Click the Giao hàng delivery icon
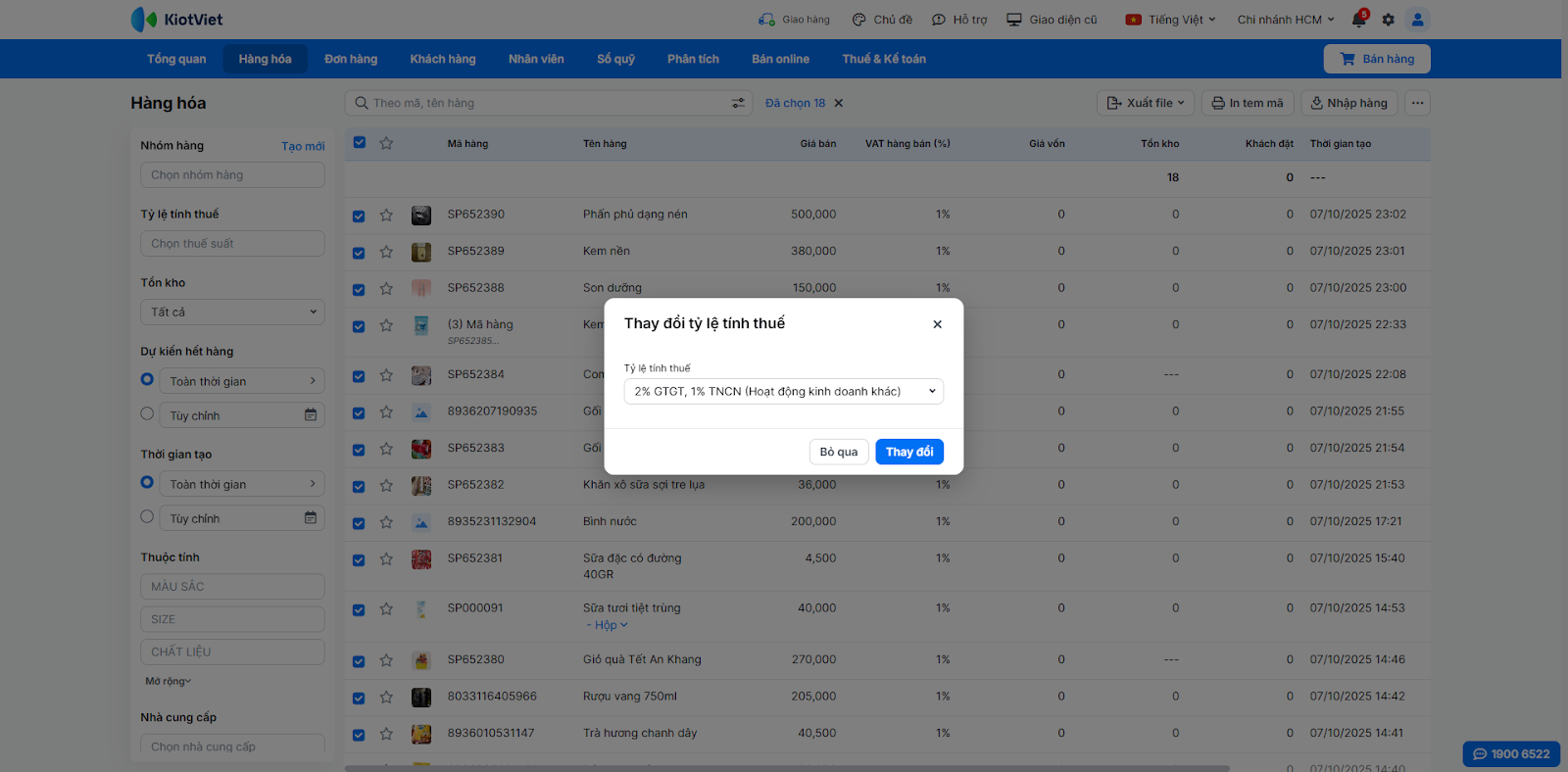Screen dimensions: 1568x772 (766, 20)
